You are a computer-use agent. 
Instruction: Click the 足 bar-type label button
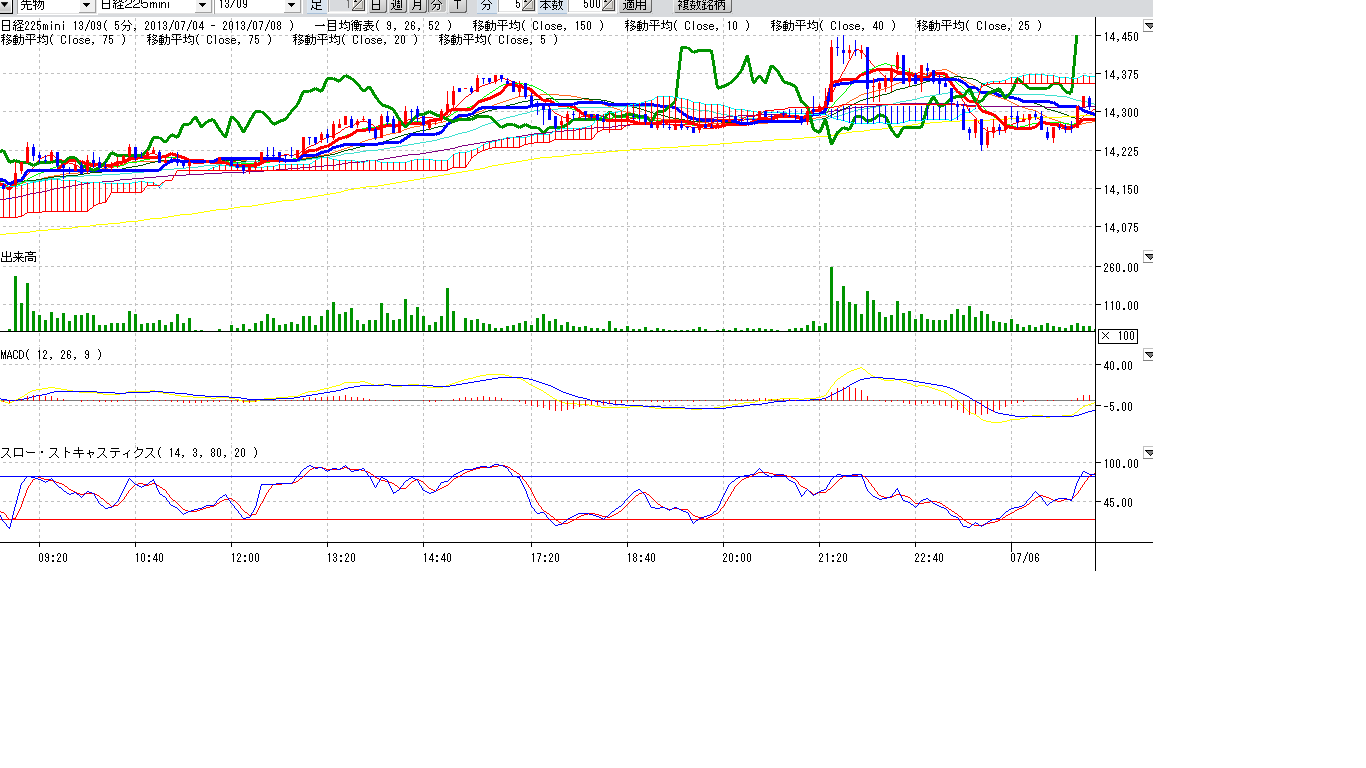click(x=317, y=5)
